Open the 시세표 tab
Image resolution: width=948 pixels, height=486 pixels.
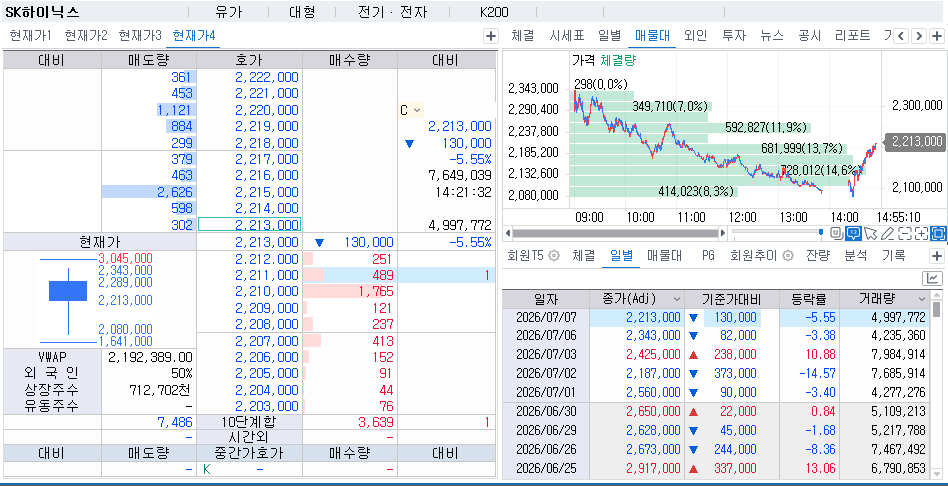click(567, 36)
